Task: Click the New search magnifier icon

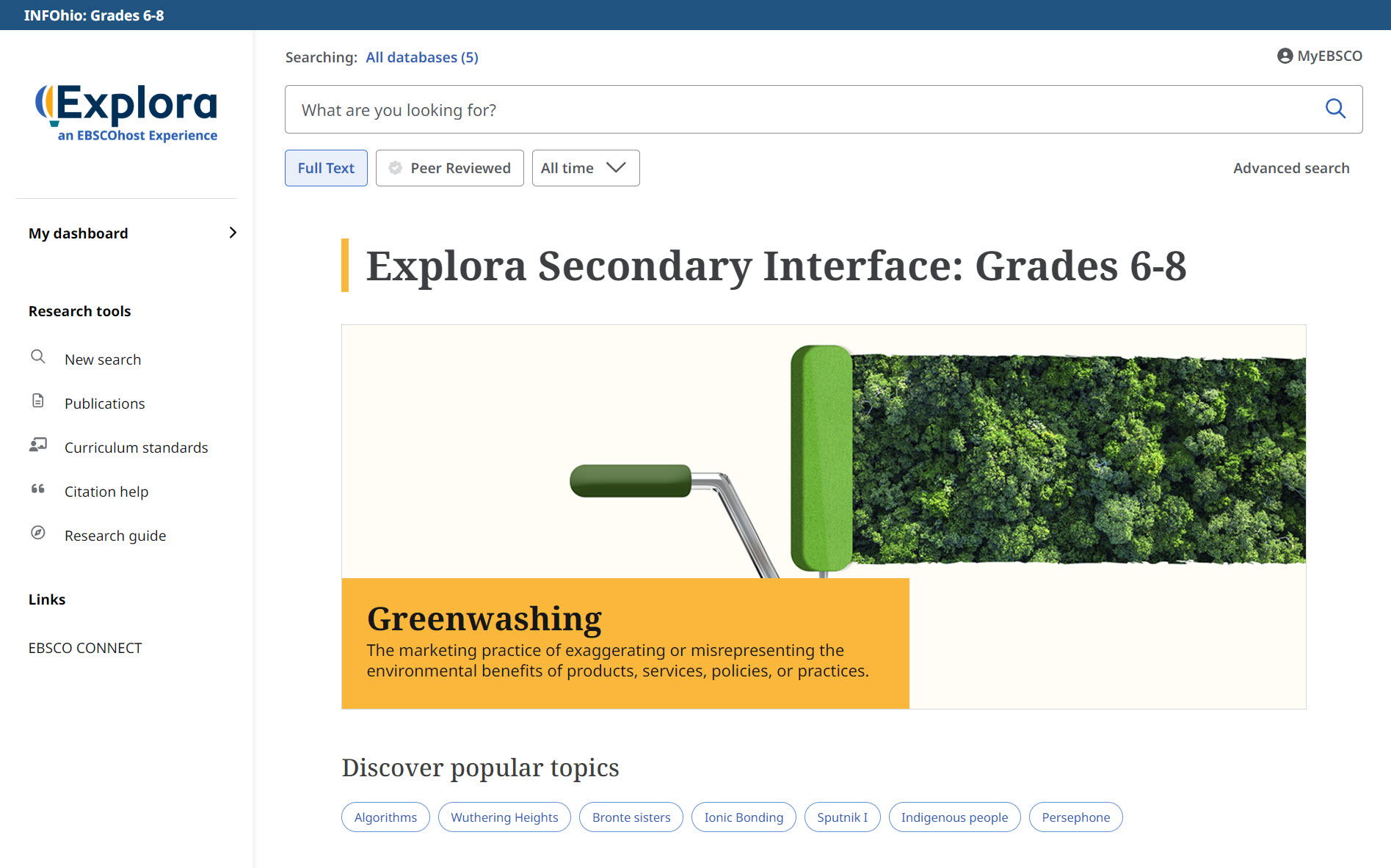Action: click(38, 357)
